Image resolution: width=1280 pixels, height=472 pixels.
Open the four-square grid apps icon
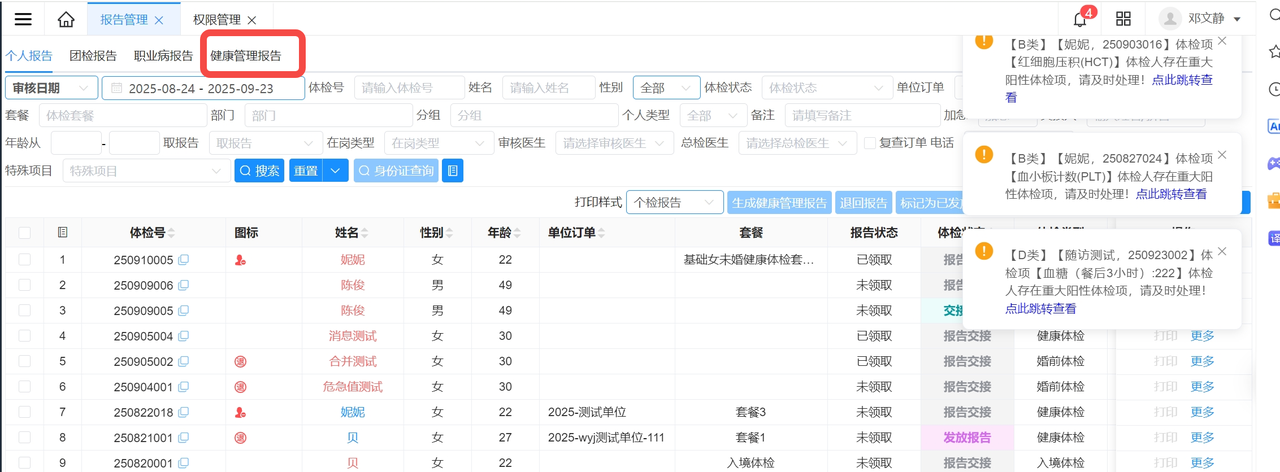pyautogui.click(x=1124, y=19)
